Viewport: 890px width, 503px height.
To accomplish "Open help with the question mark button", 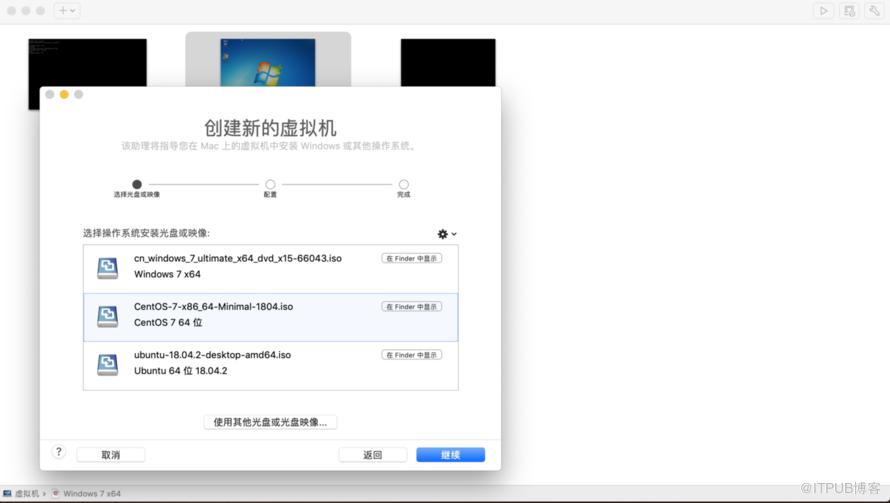I will tap(58, 452).
